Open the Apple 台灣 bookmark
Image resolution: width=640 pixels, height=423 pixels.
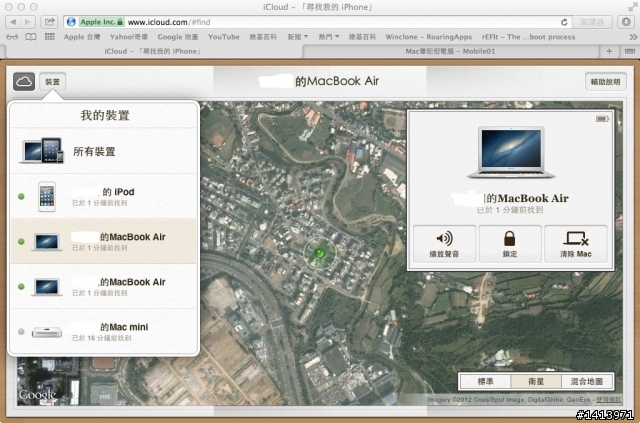coord(82,37)
